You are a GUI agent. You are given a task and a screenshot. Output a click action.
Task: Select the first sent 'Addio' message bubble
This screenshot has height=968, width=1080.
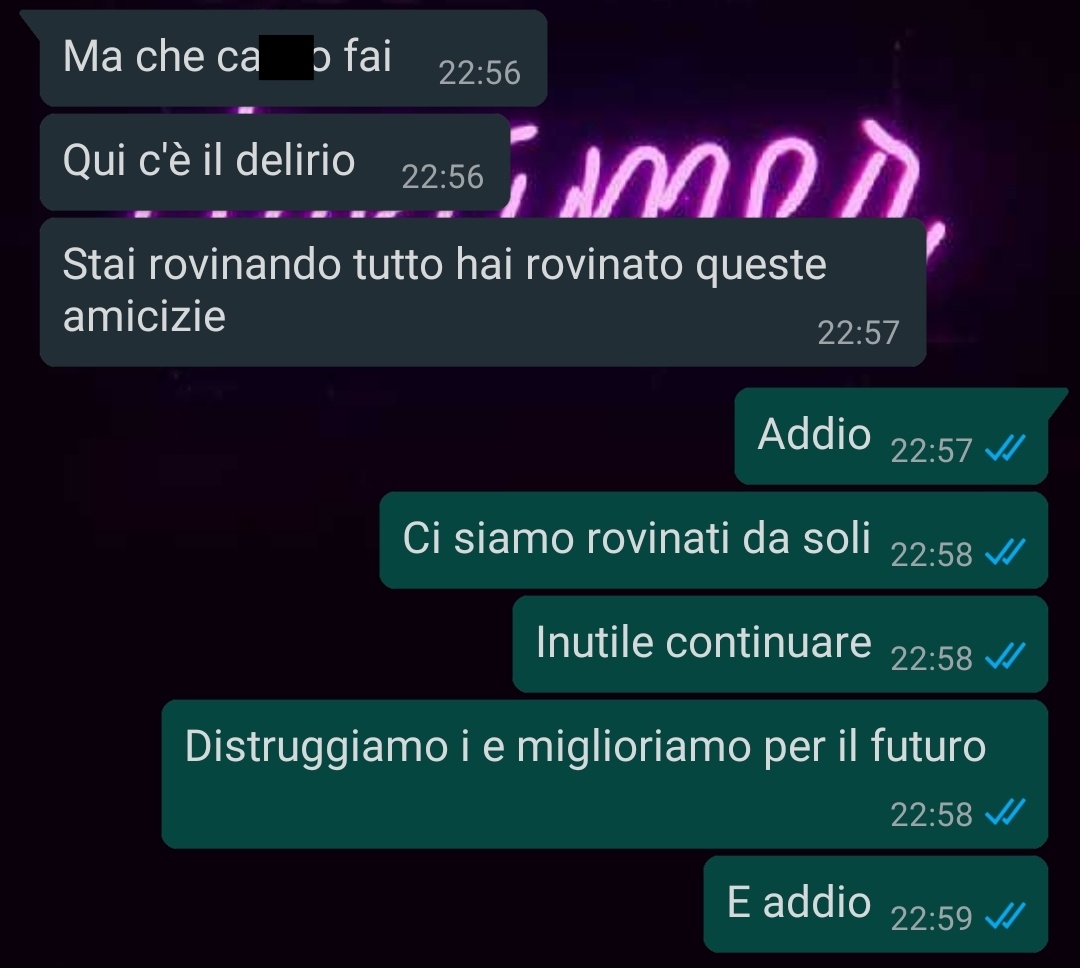click(891, 436)
